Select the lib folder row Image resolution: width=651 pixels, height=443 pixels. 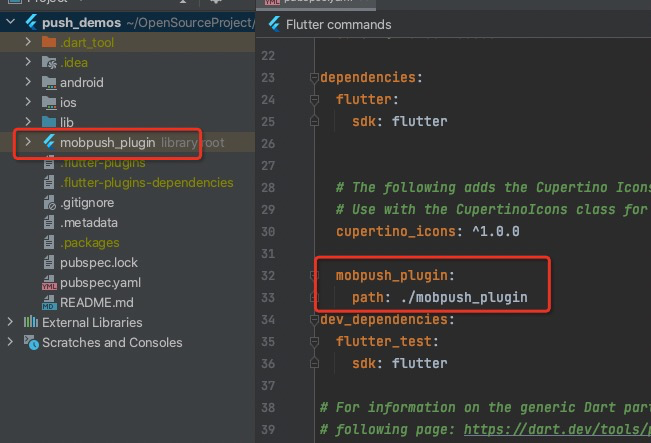[127, 122]
